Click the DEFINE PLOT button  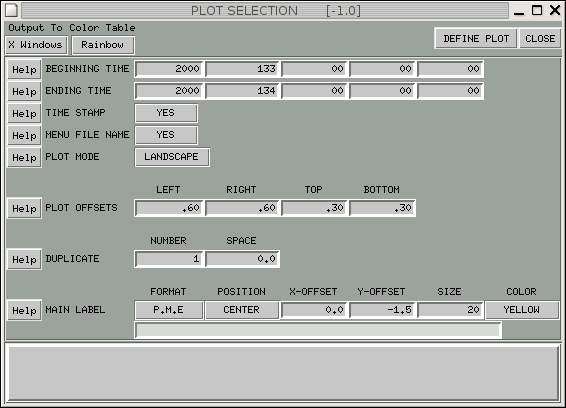tap(476, 39)
